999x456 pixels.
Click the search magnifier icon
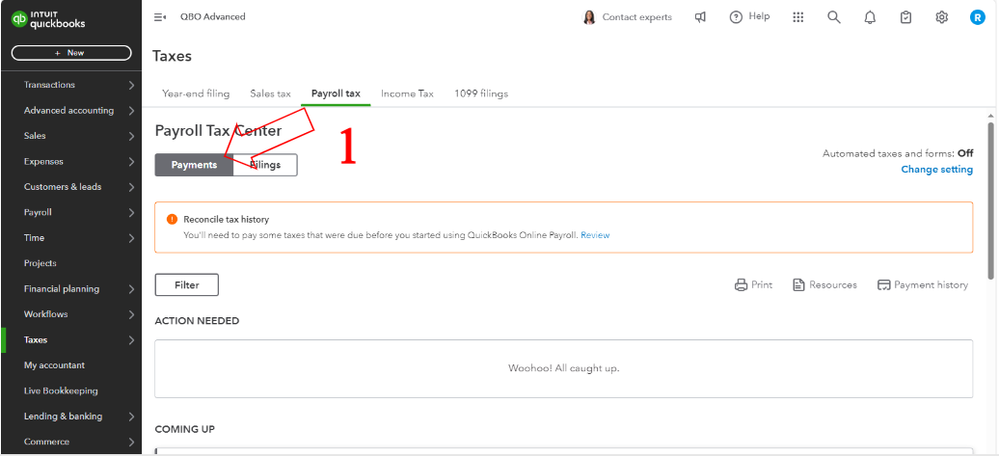point(834,17)
